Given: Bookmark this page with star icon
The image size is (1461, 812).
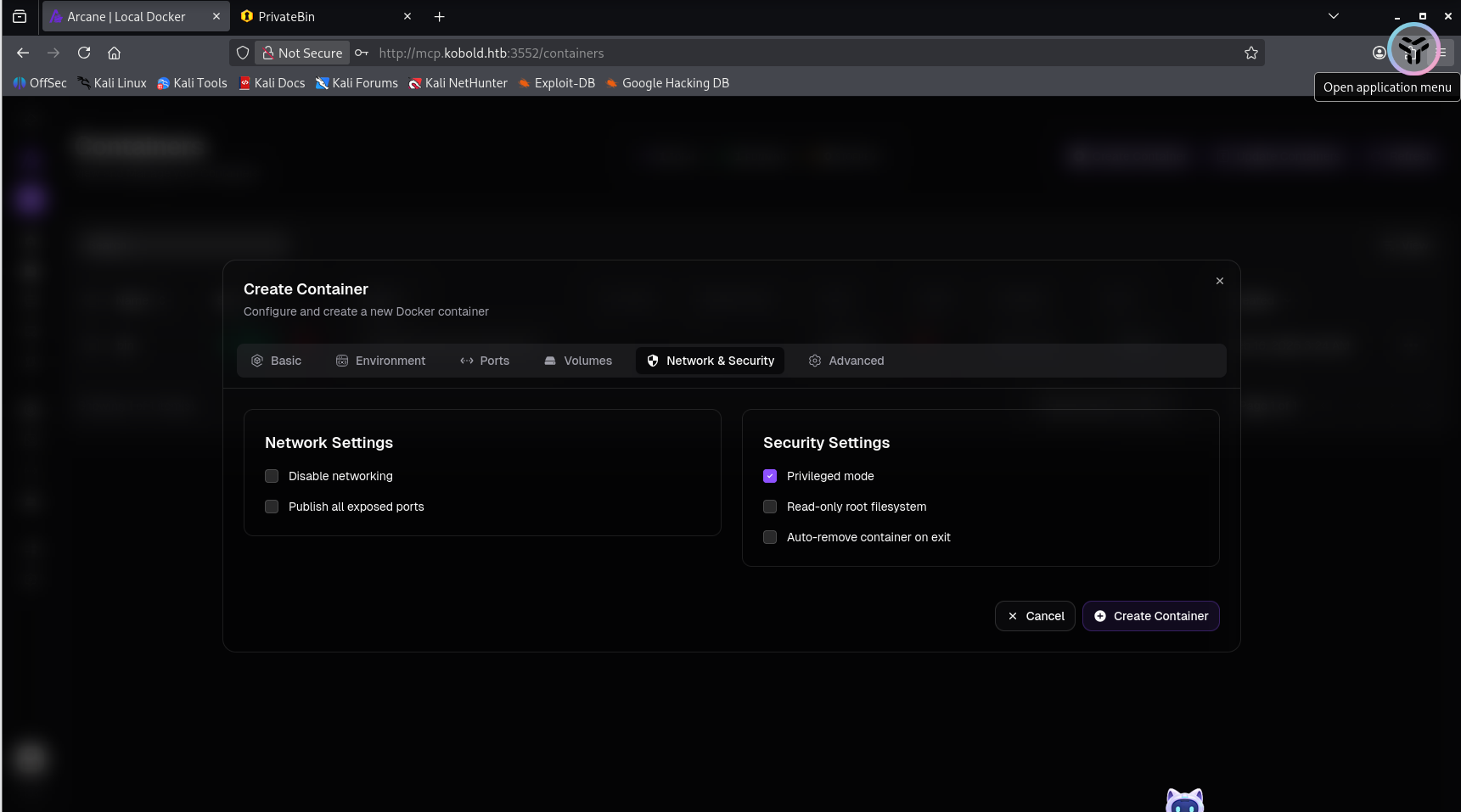Looking at the screenshot, I should (1250, 53).
